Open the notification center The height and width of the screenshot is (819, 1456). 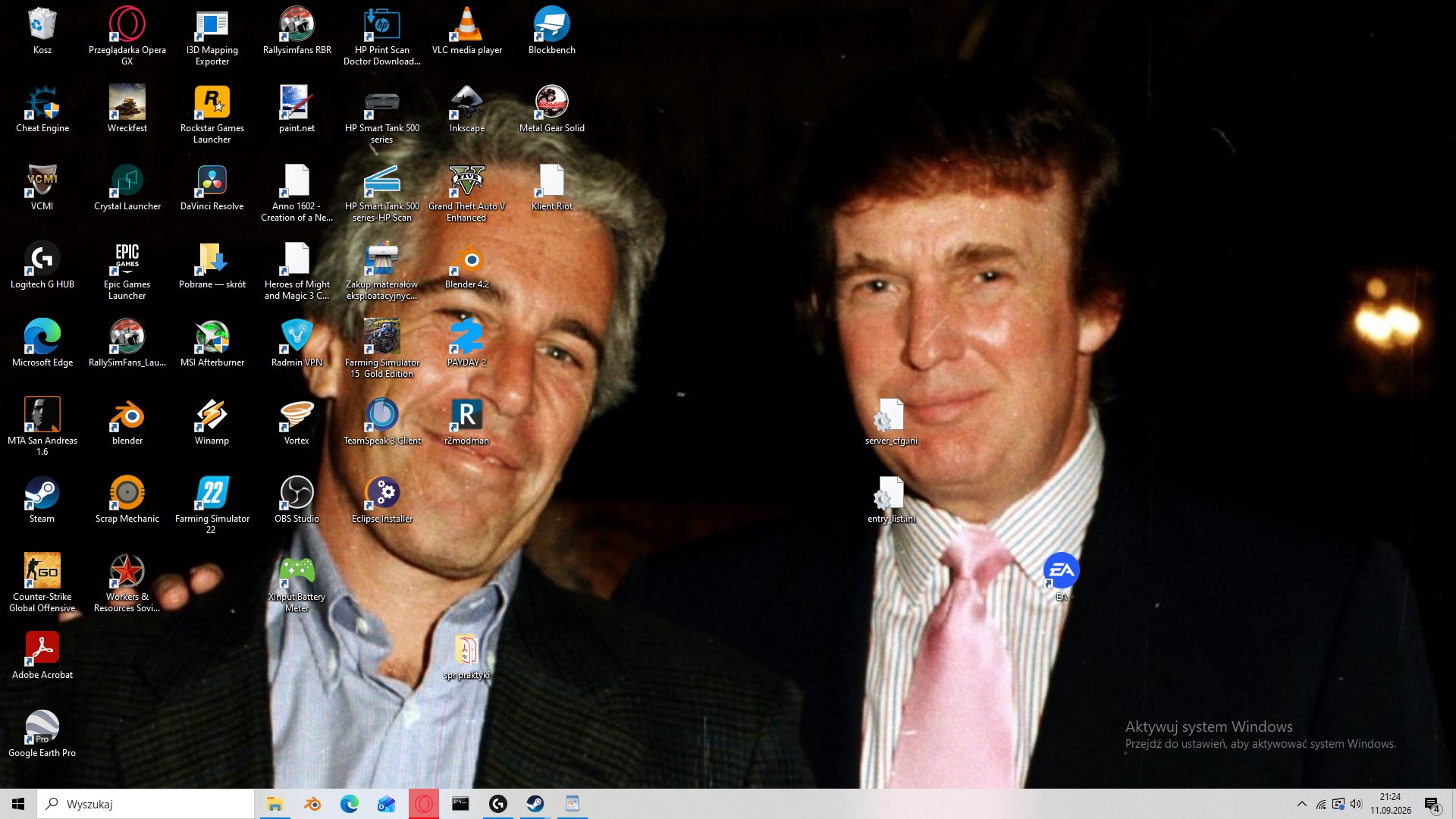1432,804
